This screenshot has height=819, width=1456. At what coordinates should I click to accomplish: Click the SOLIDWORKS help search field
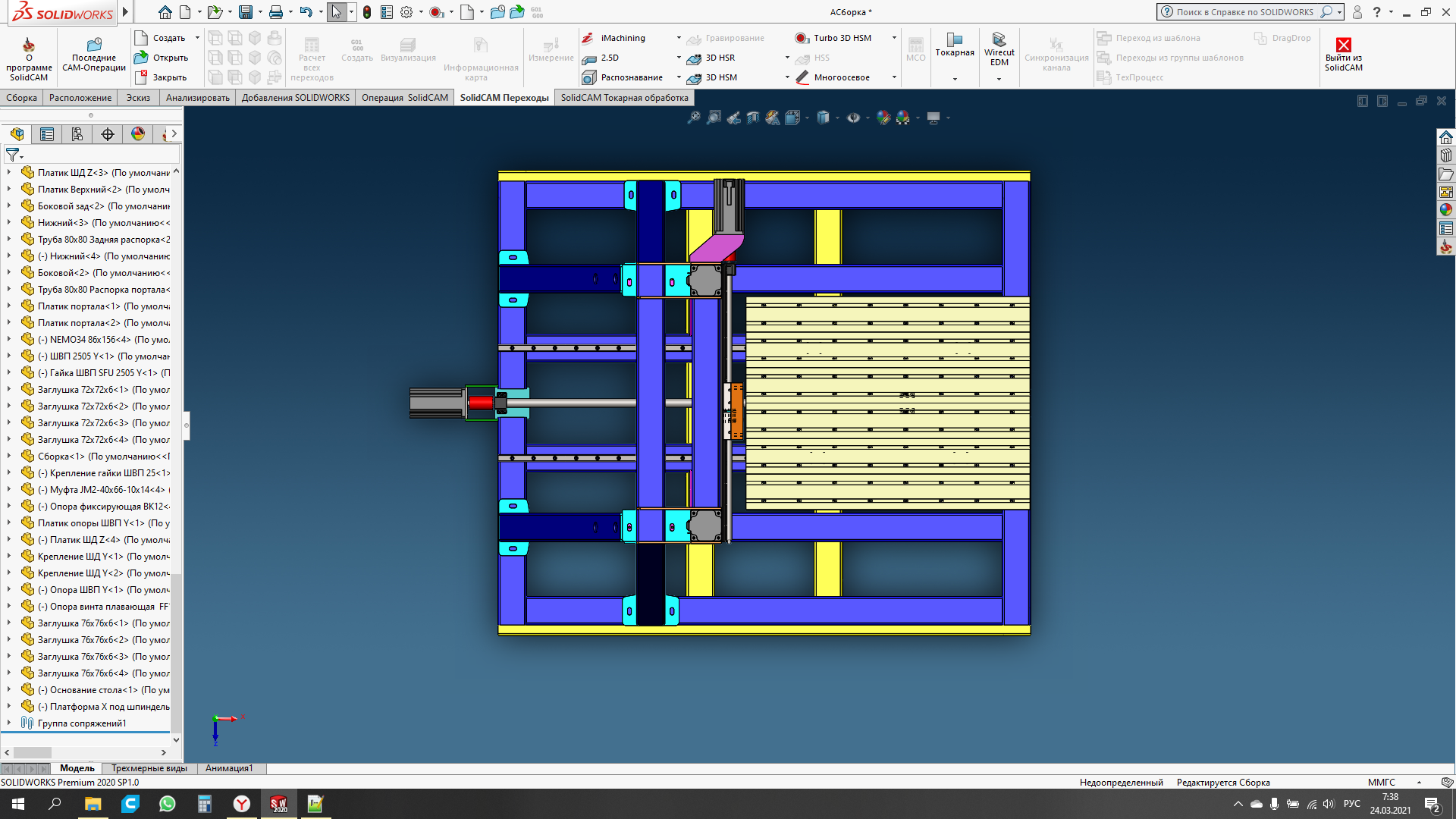tap(1244, 12)
